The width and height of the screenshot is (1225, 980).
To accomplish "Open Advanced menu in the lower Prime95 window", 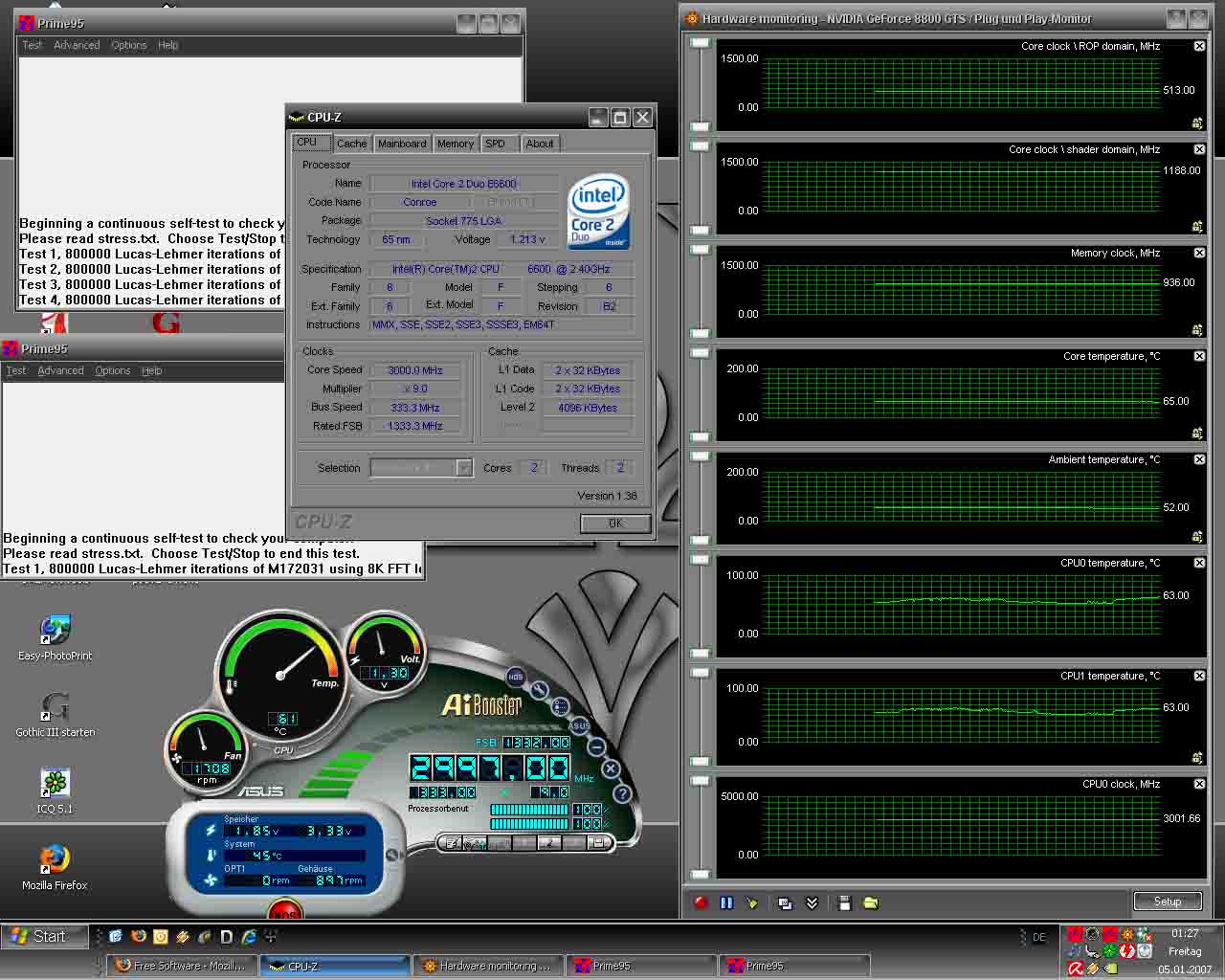I will click(x=60, y=370).
